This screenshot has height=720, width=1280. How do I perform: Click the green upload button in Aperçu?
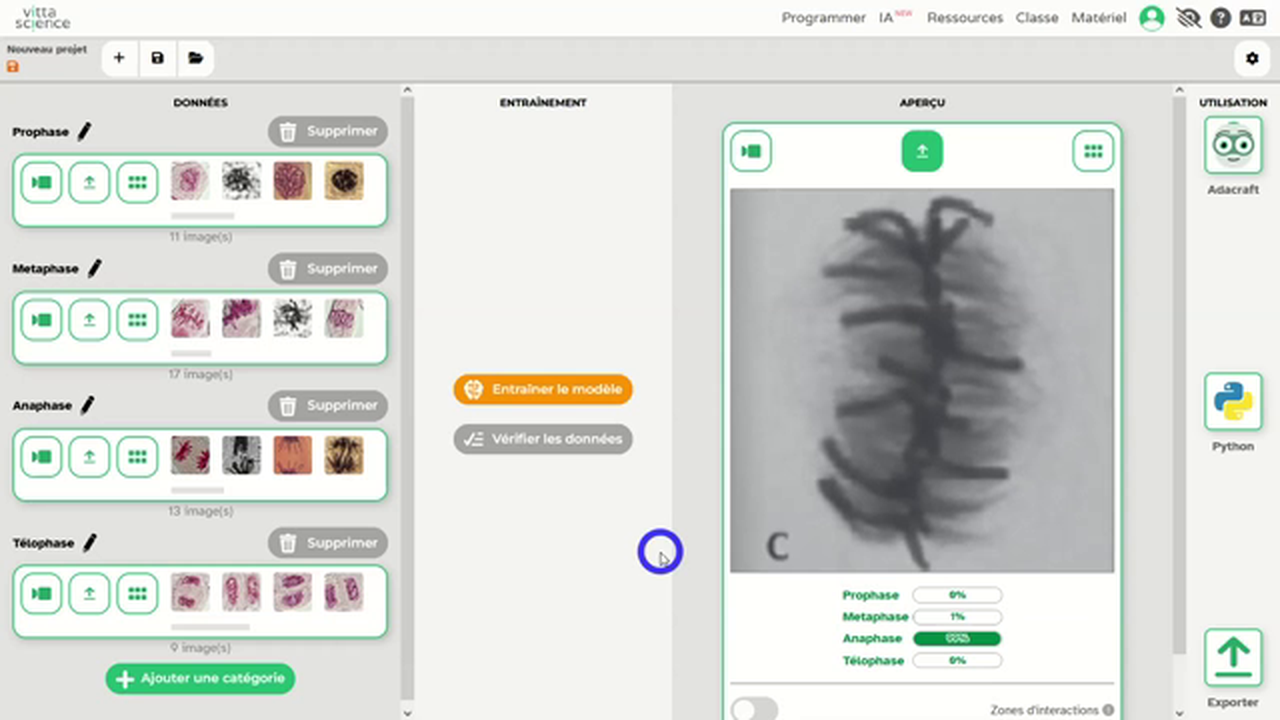coord(922,152)
